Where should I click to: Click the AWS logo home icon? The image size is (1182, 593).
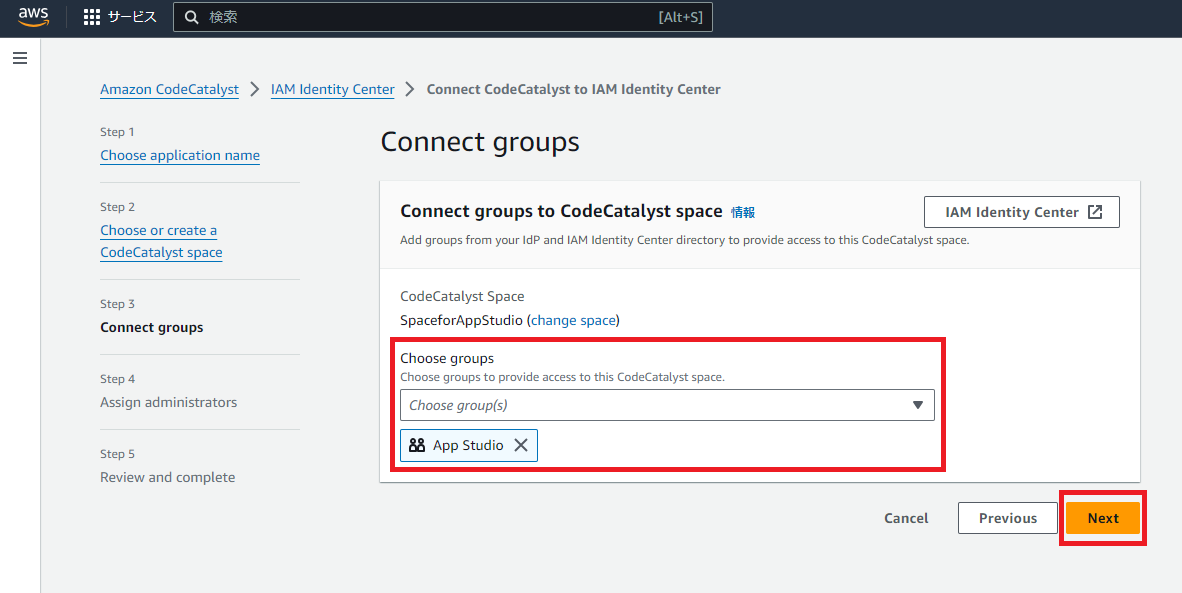tap(33, 17)
